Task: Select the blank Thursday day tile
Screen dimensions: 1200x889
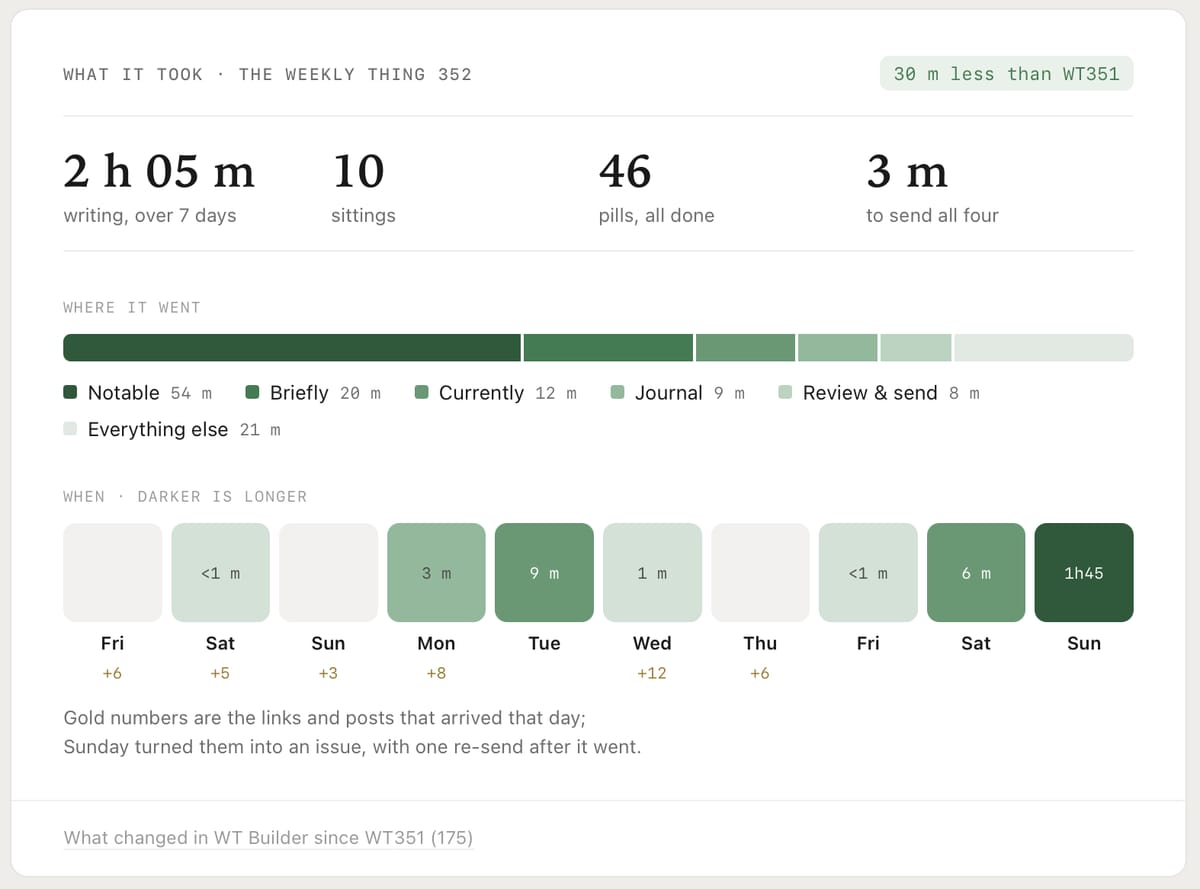Action: 760,573
